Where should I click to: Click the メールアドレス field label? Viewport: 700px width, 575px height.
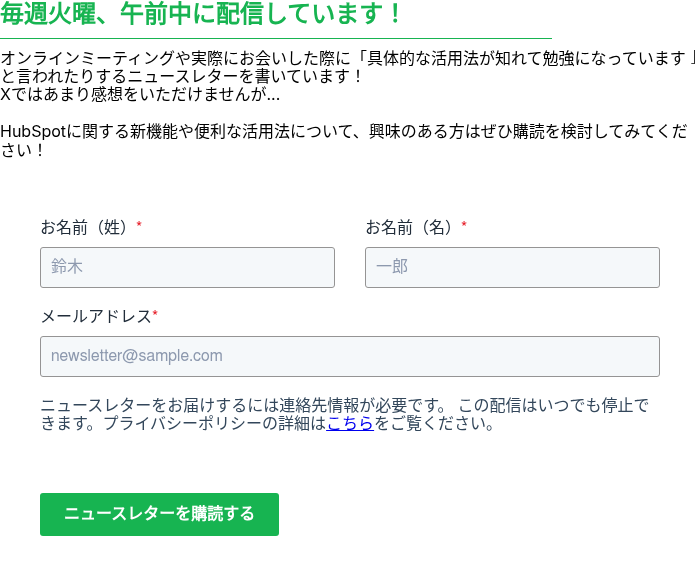96,317
